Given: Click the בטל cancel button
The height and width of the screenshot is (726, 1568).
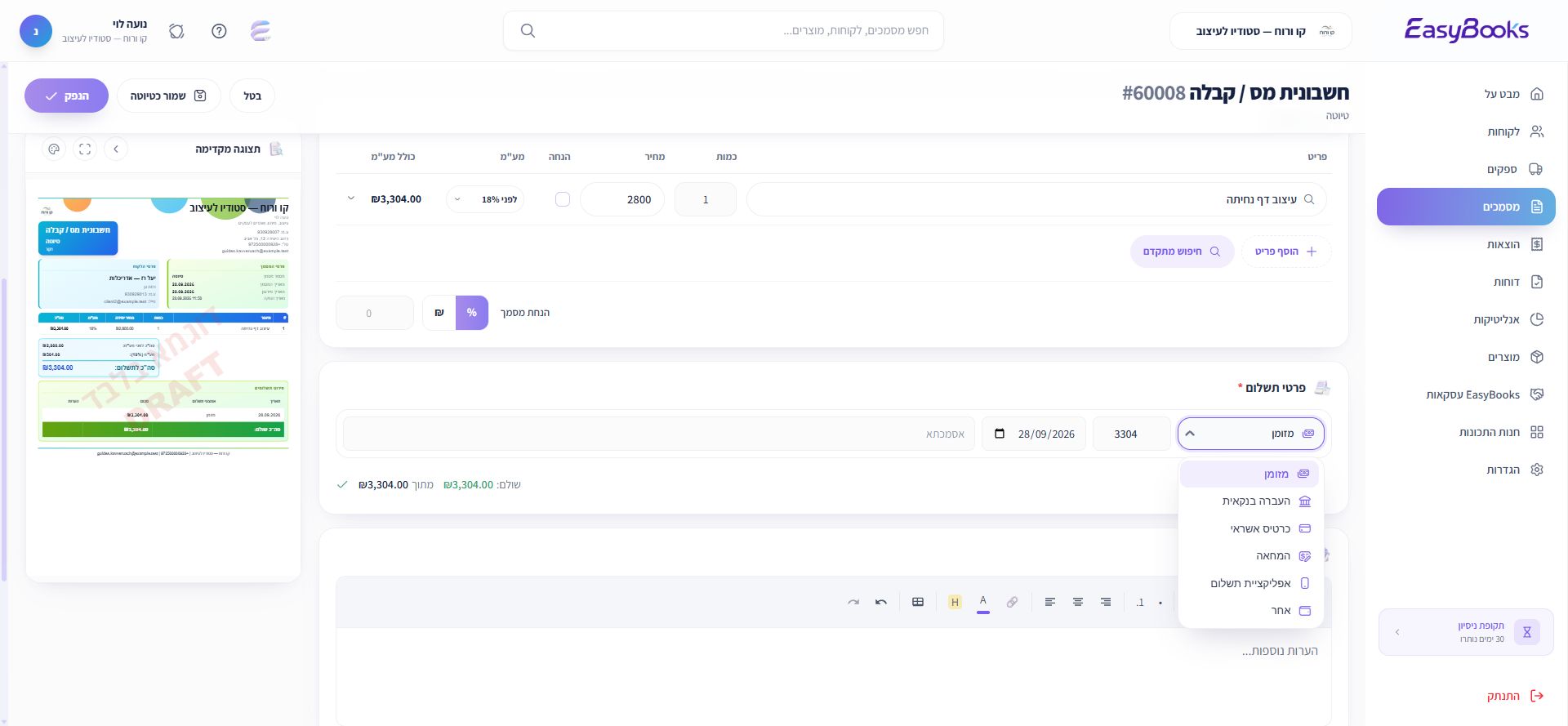Looking at the screenshot, I should [252, 96].
